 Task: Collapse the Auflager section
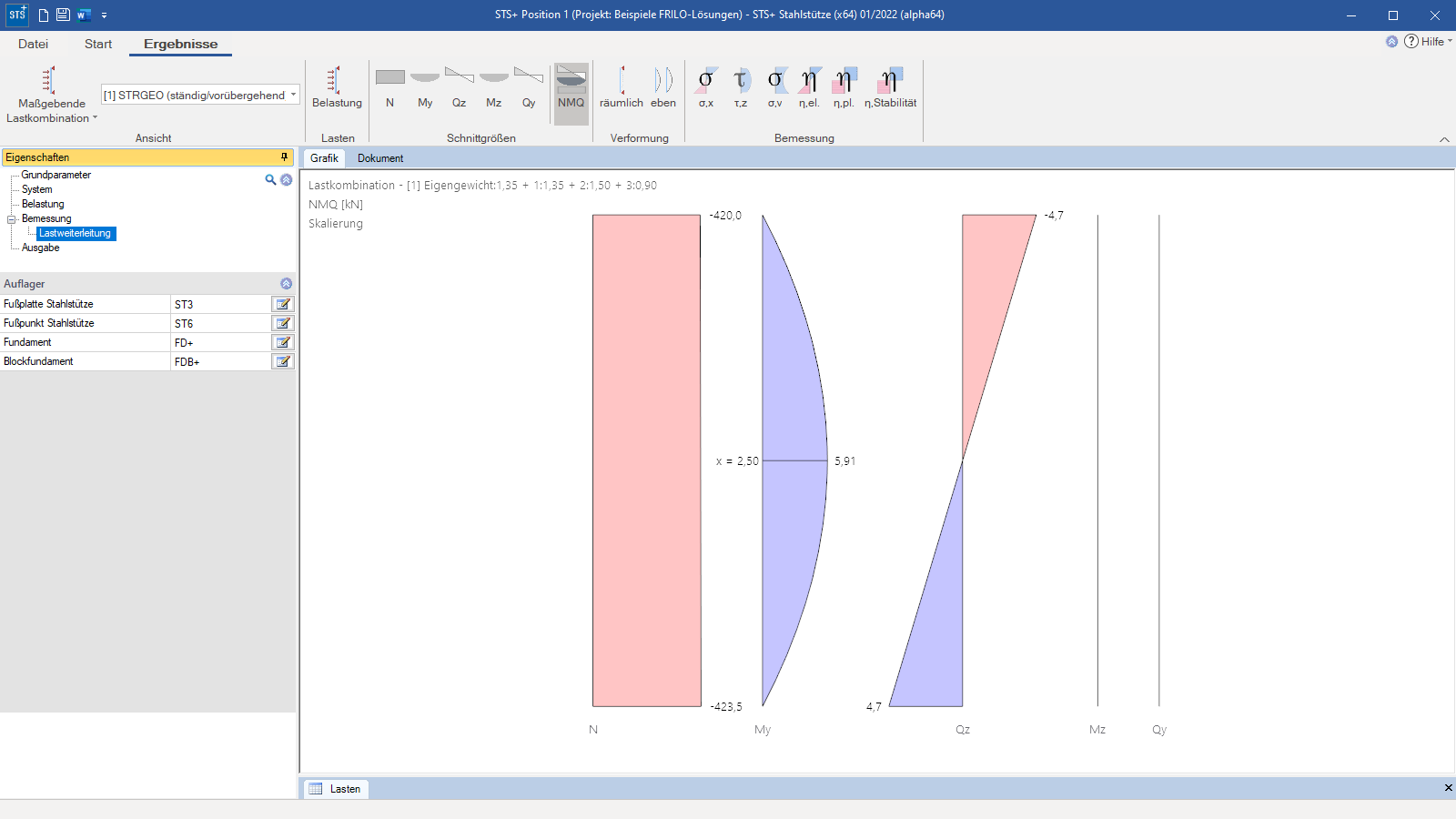point(286,284)
